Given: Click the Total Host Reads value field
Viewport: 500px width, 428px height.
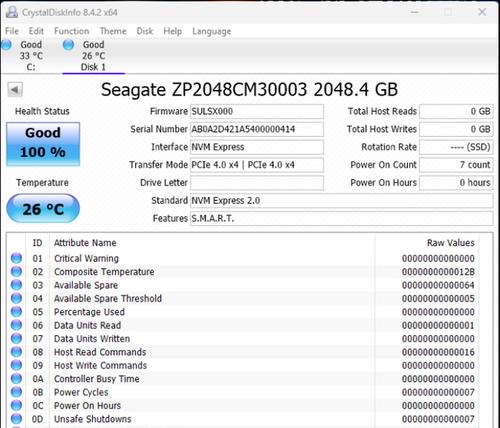Looking at the screenshot, I should [456, 111].
